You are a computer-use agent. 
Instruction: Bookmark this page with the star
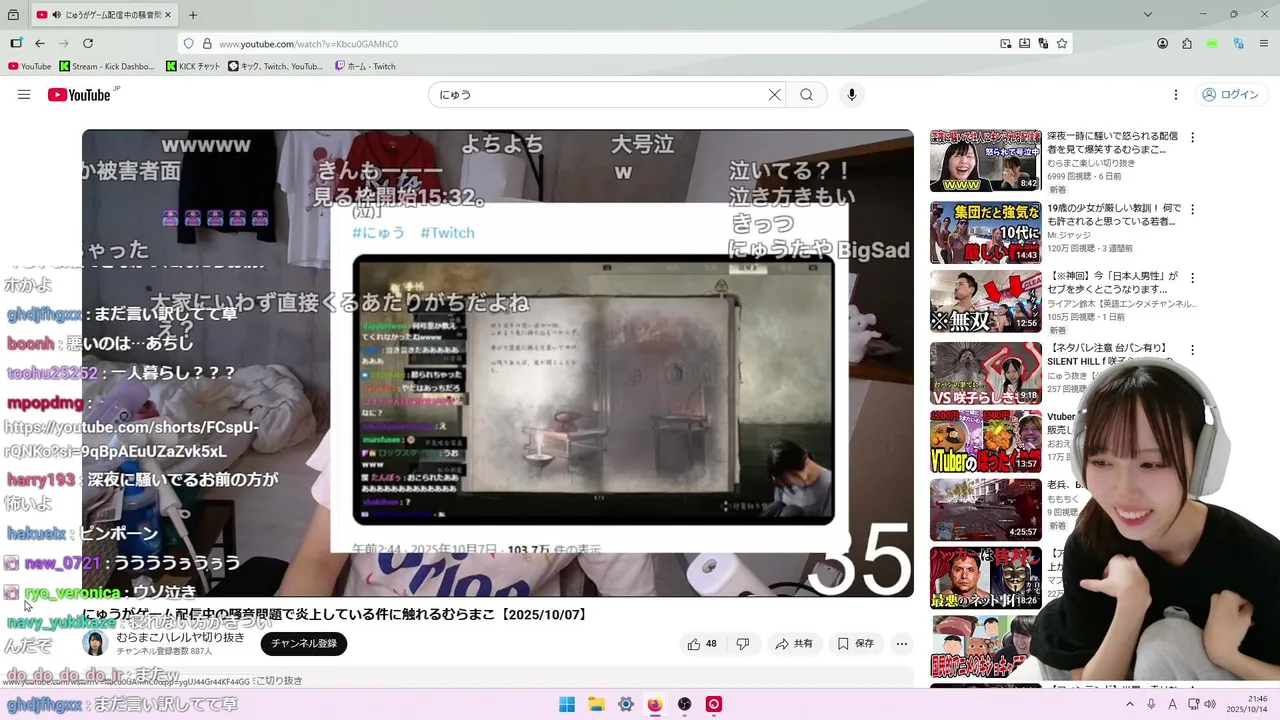click(x=1062, y=44)
